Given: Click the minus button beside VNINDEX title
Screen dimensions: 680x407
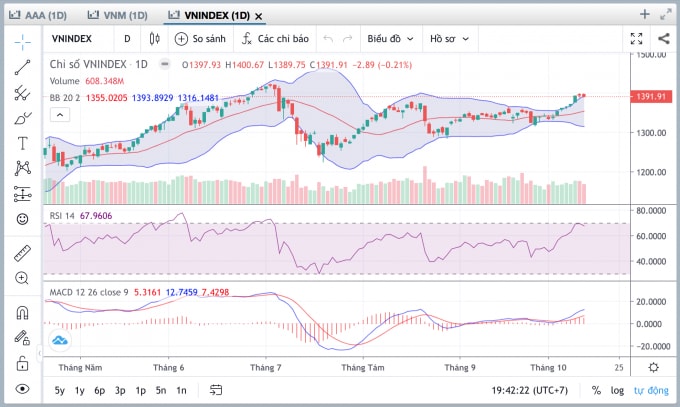Looking at the screenshot, I should click(165, 64).
